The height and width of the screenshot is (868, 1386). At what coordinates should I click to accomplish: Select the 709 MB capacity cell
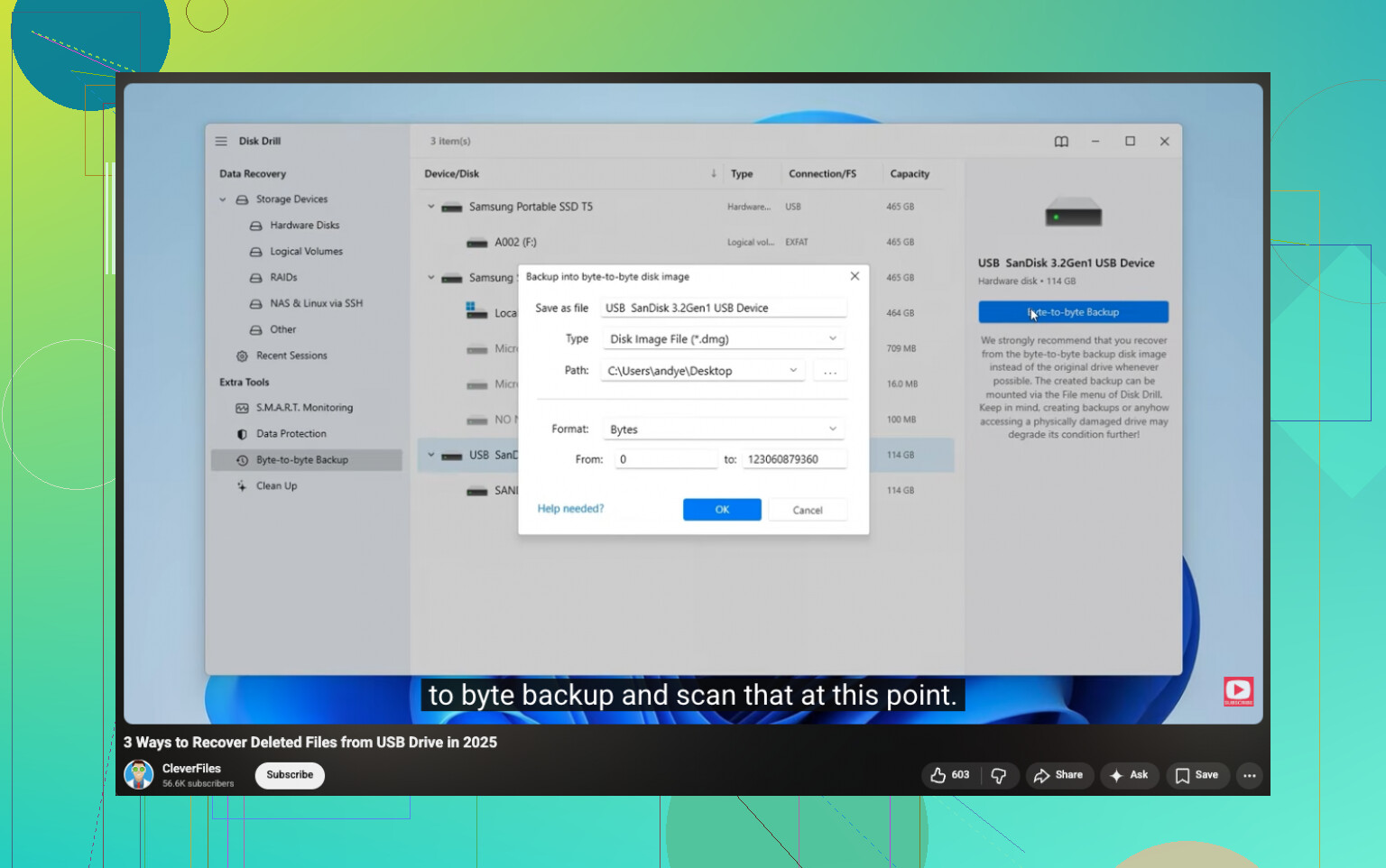click(901, 348)
